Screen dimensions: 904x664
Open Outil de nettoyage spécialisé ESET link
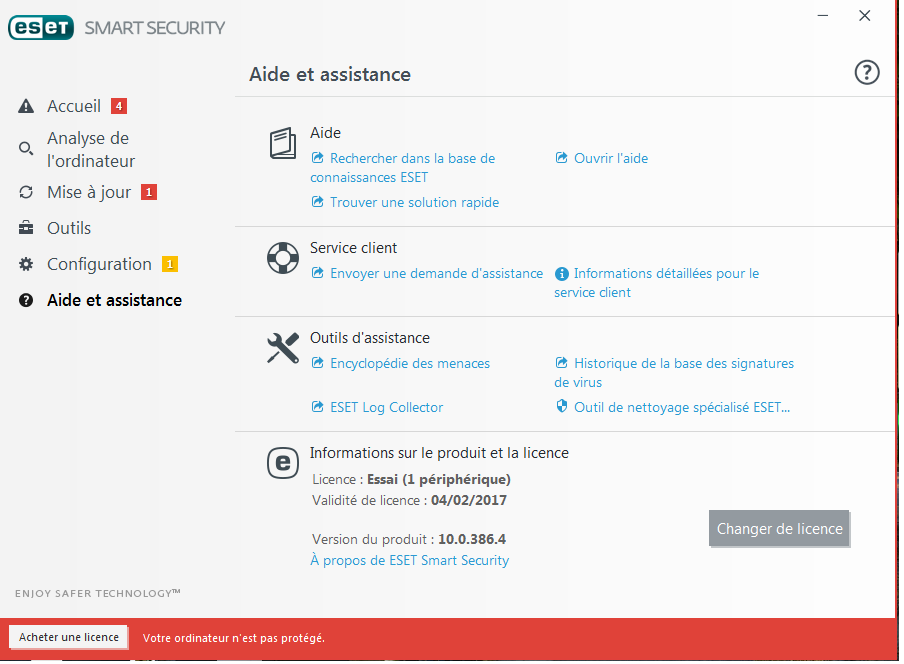click(x=682, y=408)
